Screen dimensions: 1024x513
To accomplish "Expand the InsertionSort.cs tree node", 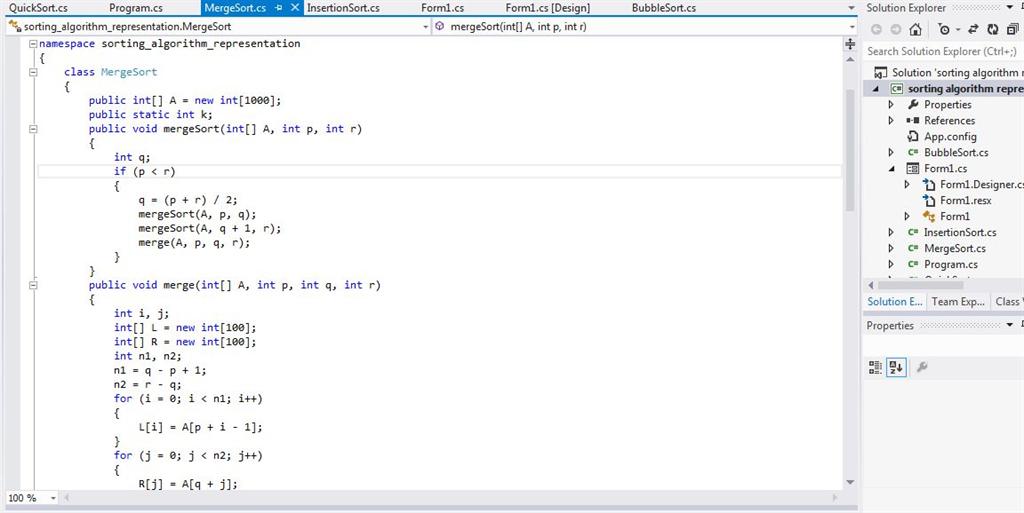I will coord(891,232).
